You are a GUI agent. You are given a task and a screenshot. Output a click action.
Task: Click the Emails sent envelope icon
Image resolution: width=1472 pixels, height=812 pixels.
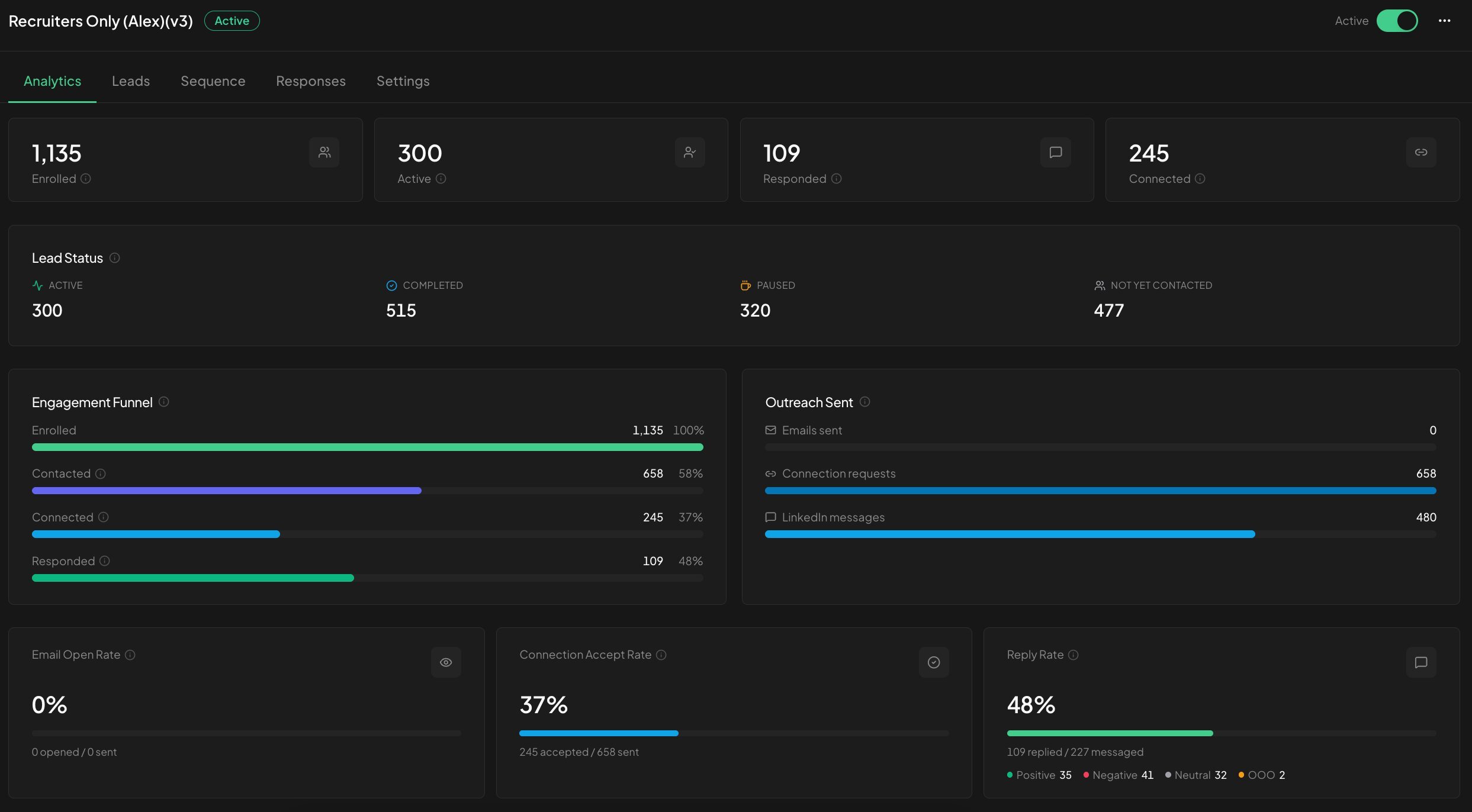tap(770, 430)
